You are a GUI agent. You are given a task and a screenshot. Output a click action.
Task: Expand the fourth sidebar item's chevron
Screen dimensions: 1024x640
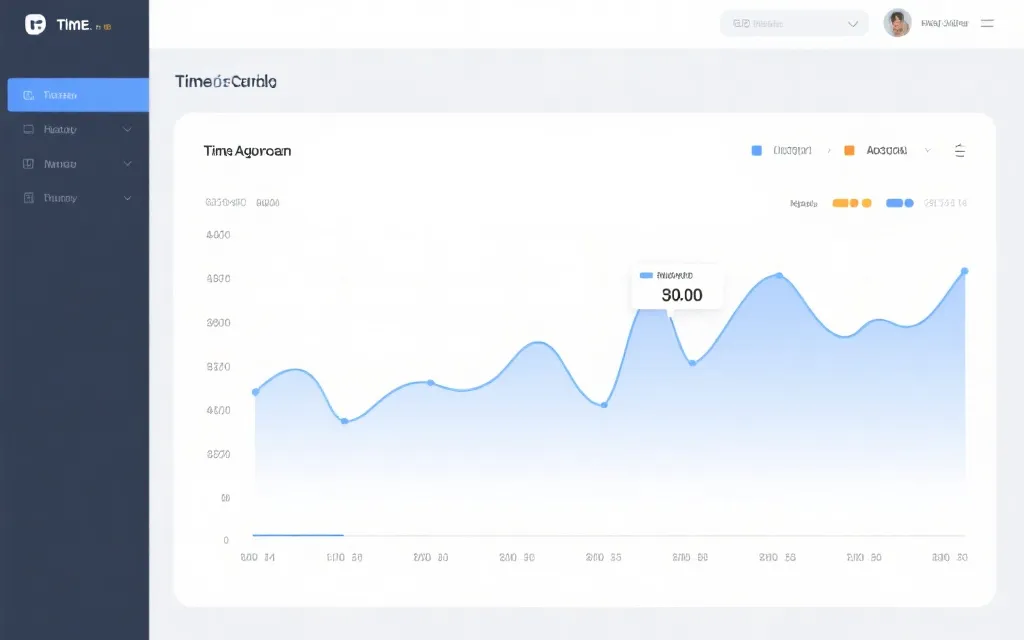[x=127, y=198]
